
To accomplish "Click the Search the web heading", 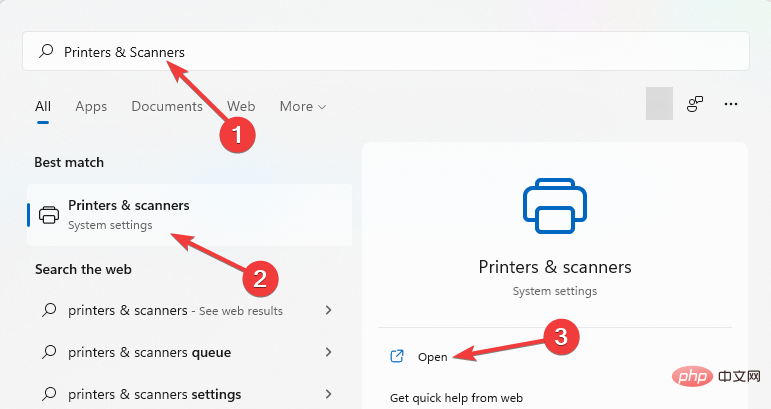I will click(83, 269).
